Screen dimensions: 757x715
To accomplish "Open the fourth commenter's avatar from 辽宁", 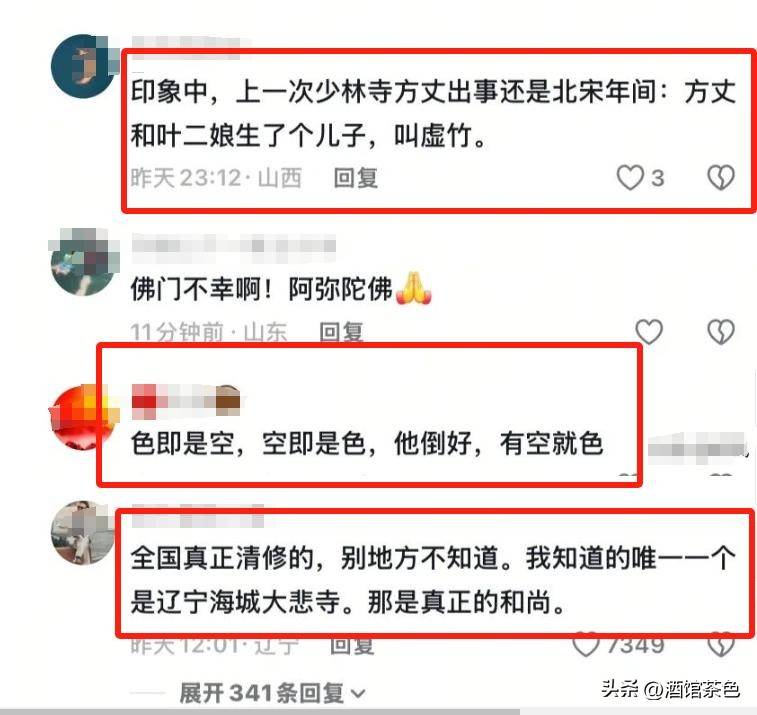I will (83, 533).
